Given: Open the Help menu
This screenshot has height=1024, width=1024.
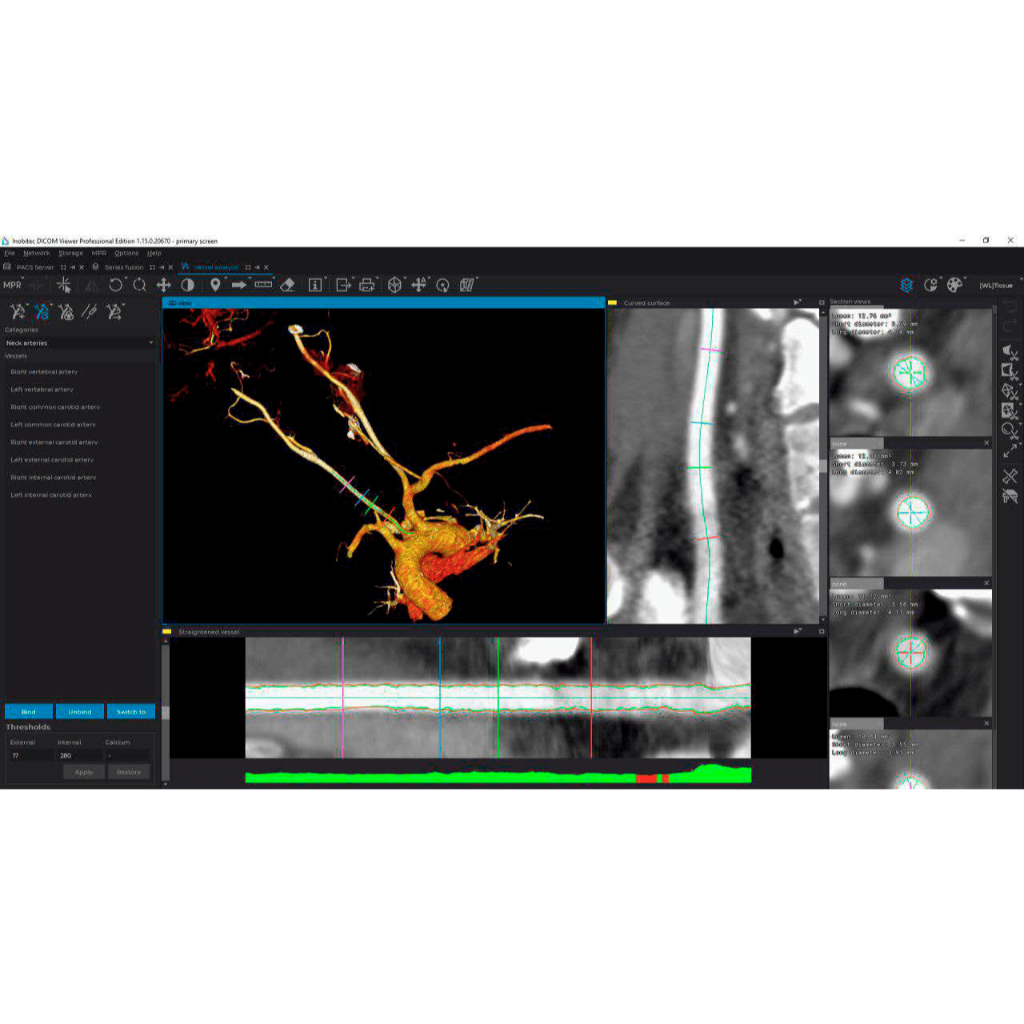Looking at the screenshot, I should (x=154, y=253).
